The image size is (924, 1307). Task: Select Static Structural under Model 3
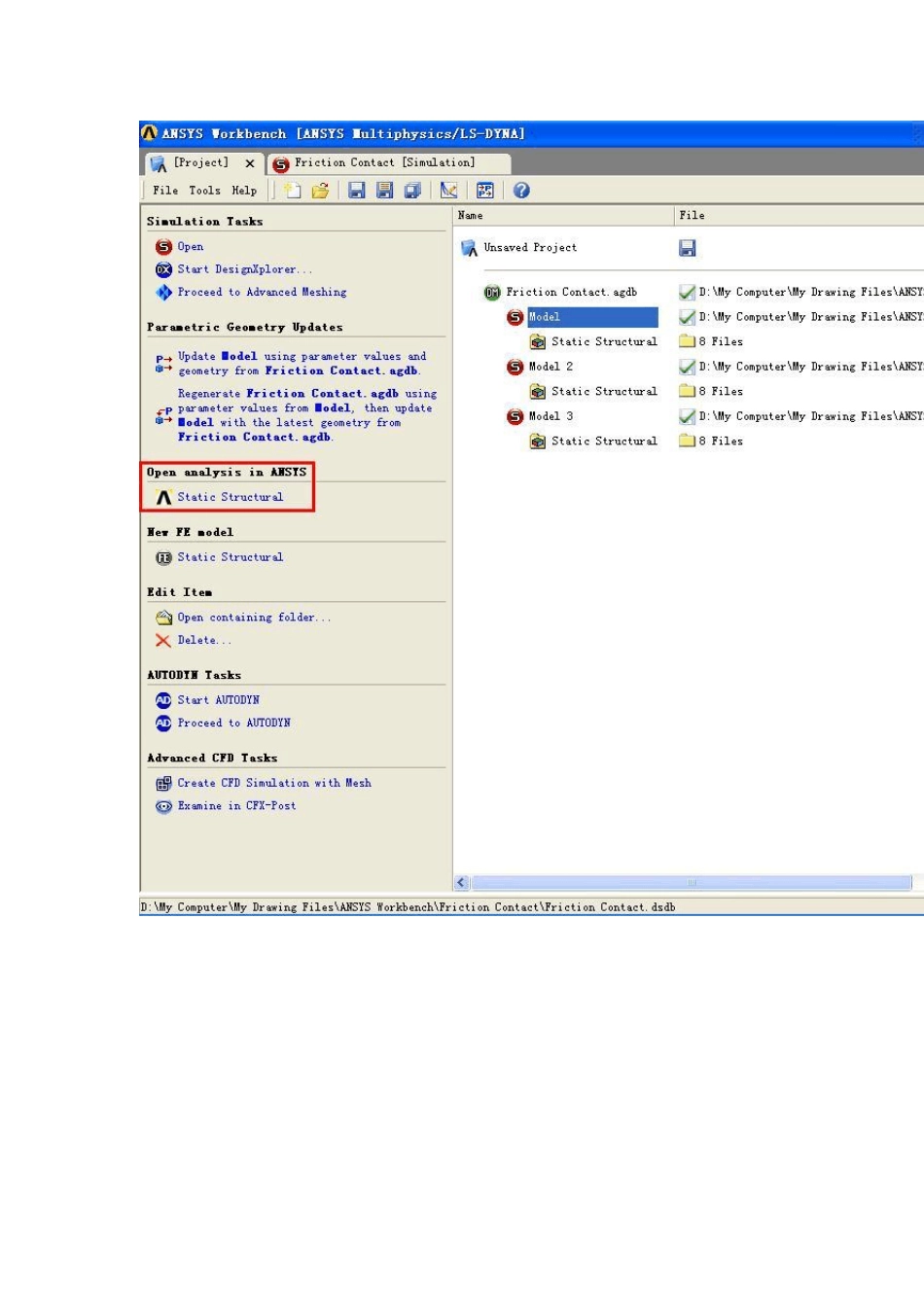604,442
